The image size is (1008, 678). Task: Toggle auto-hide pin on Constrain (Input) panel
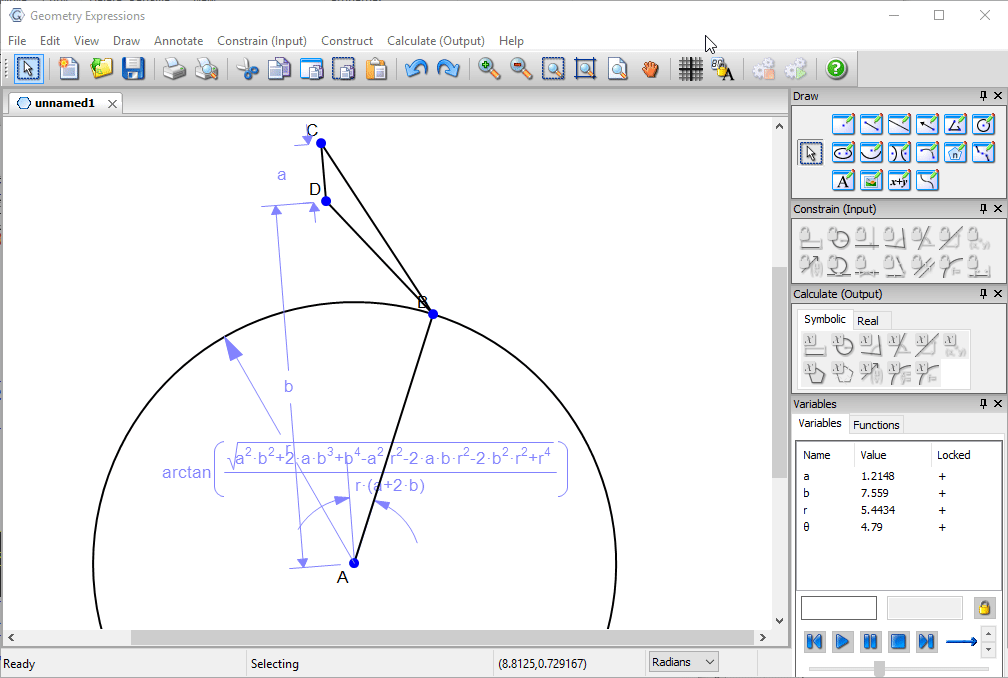[x=983, y=209]
